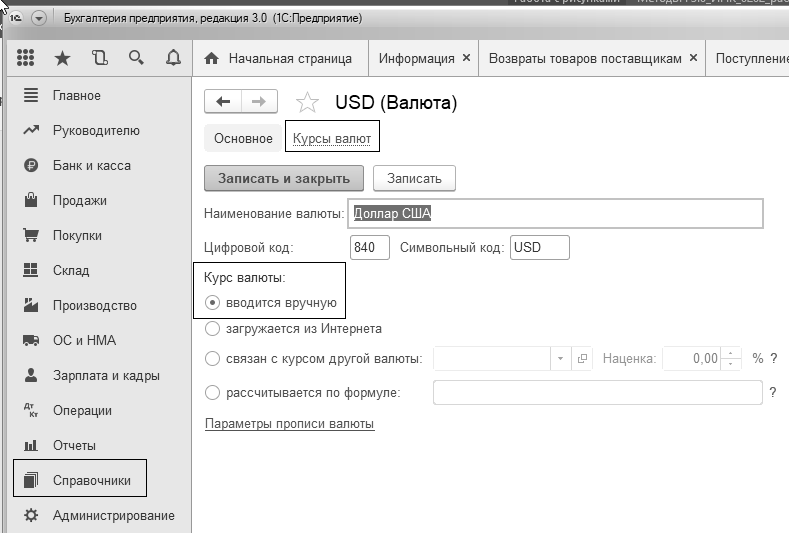Close the Информация tab
The width and height of the screenshot is (789, 533).
(466, 58)
